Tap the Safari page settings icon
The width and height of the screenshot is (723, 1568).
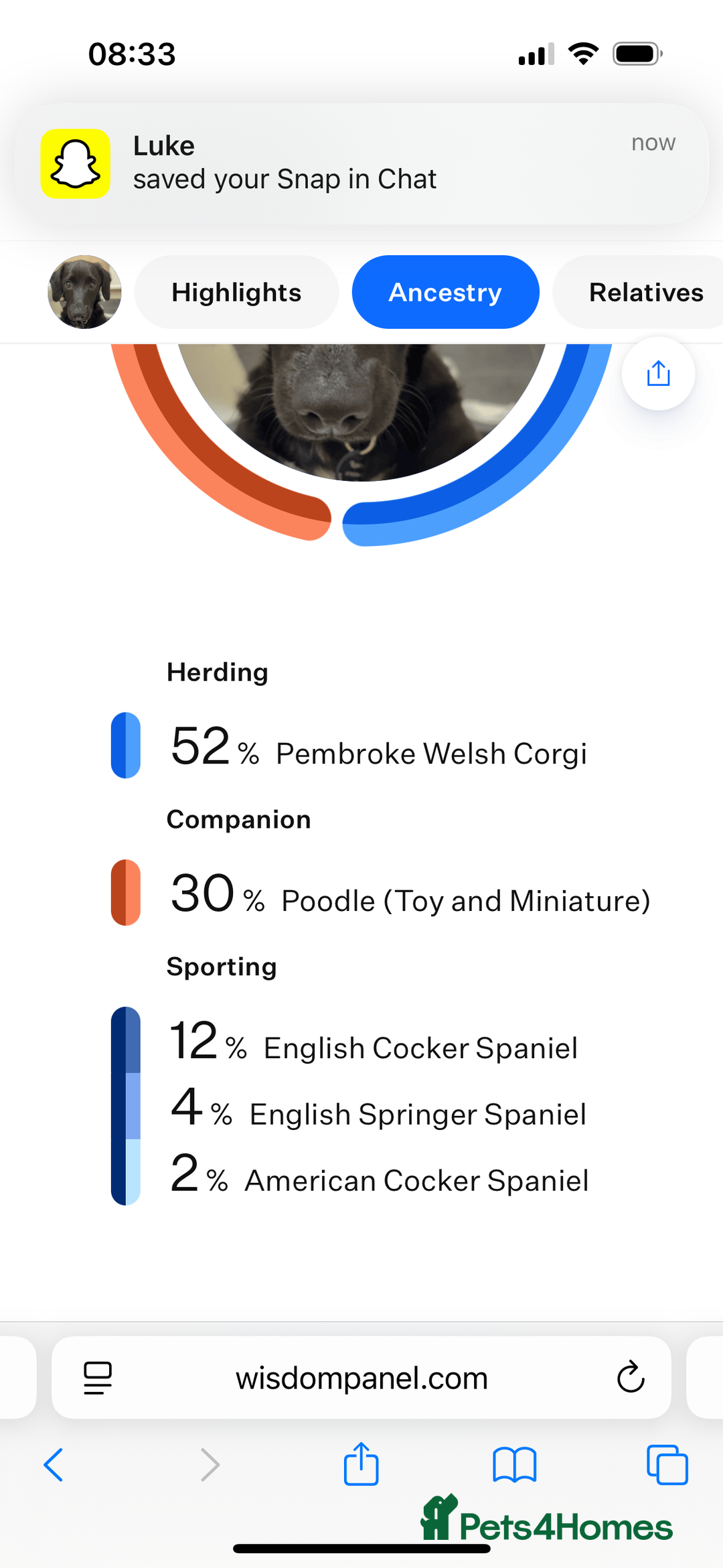[98, 1378]
